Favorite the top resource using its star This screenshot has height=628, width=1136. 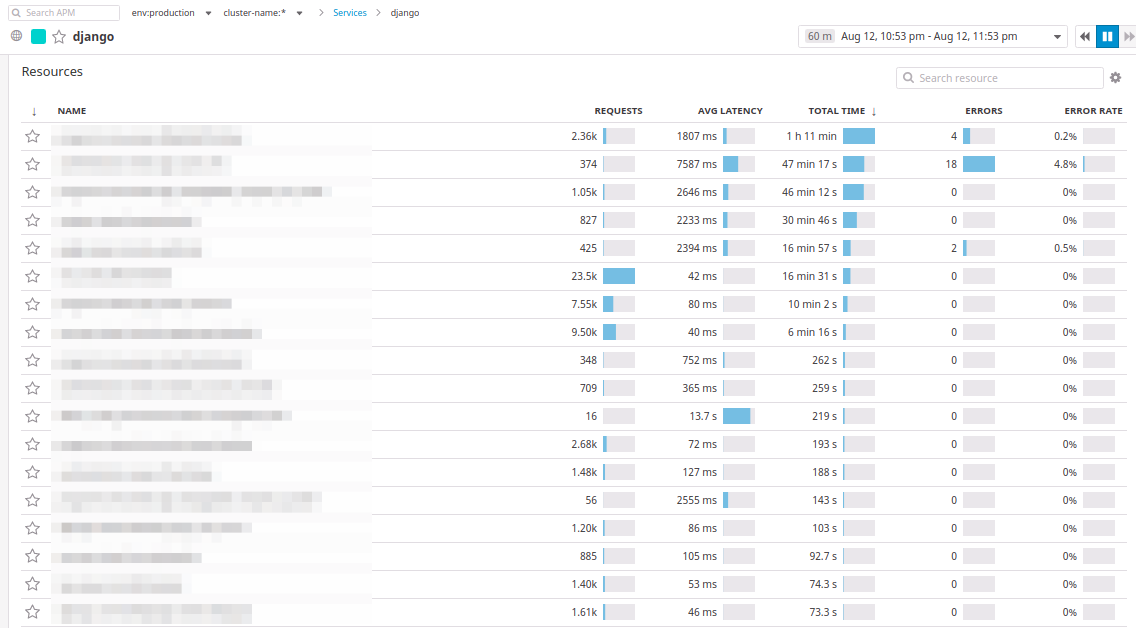pyautogui.click(x=31, y=136)
